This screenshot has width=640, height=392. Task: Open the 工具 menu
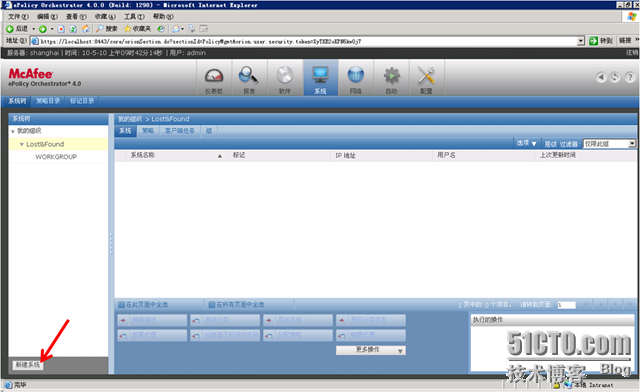(x=134, y=17)
